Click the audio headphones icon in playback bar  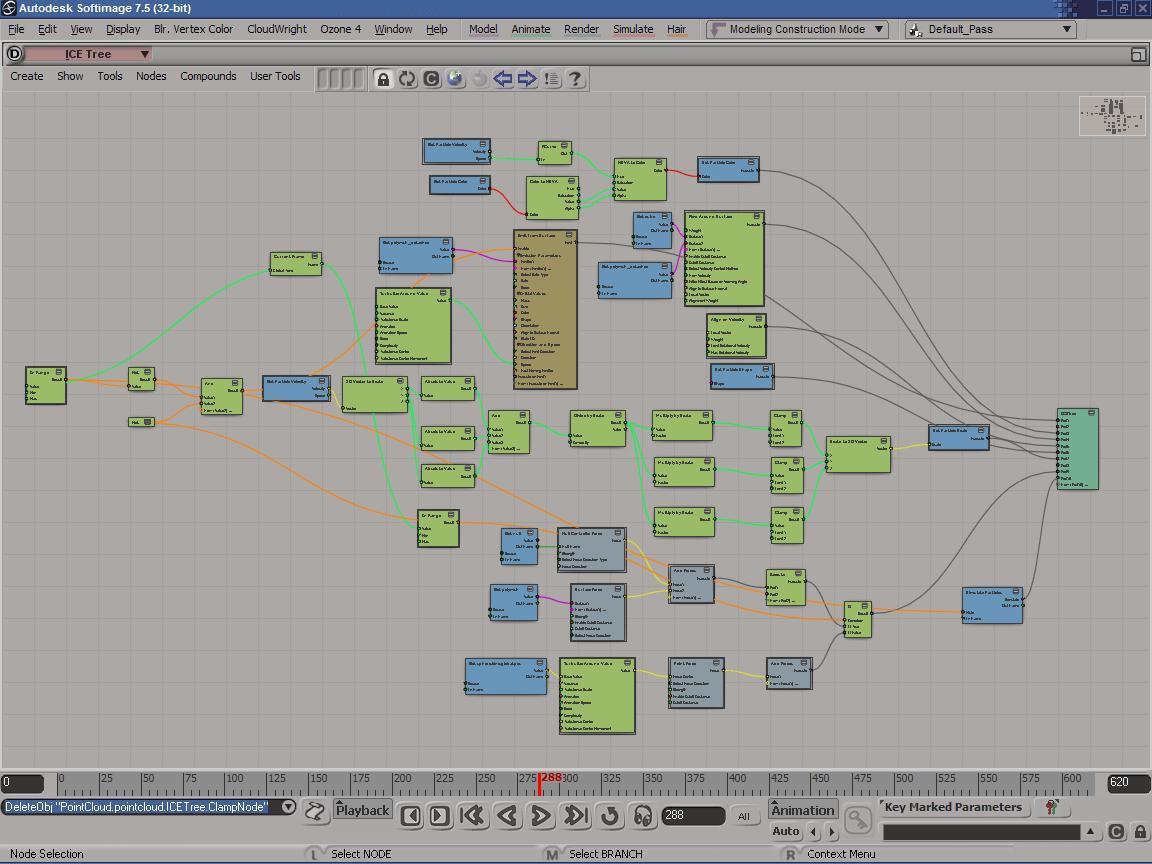coord(643,816)
